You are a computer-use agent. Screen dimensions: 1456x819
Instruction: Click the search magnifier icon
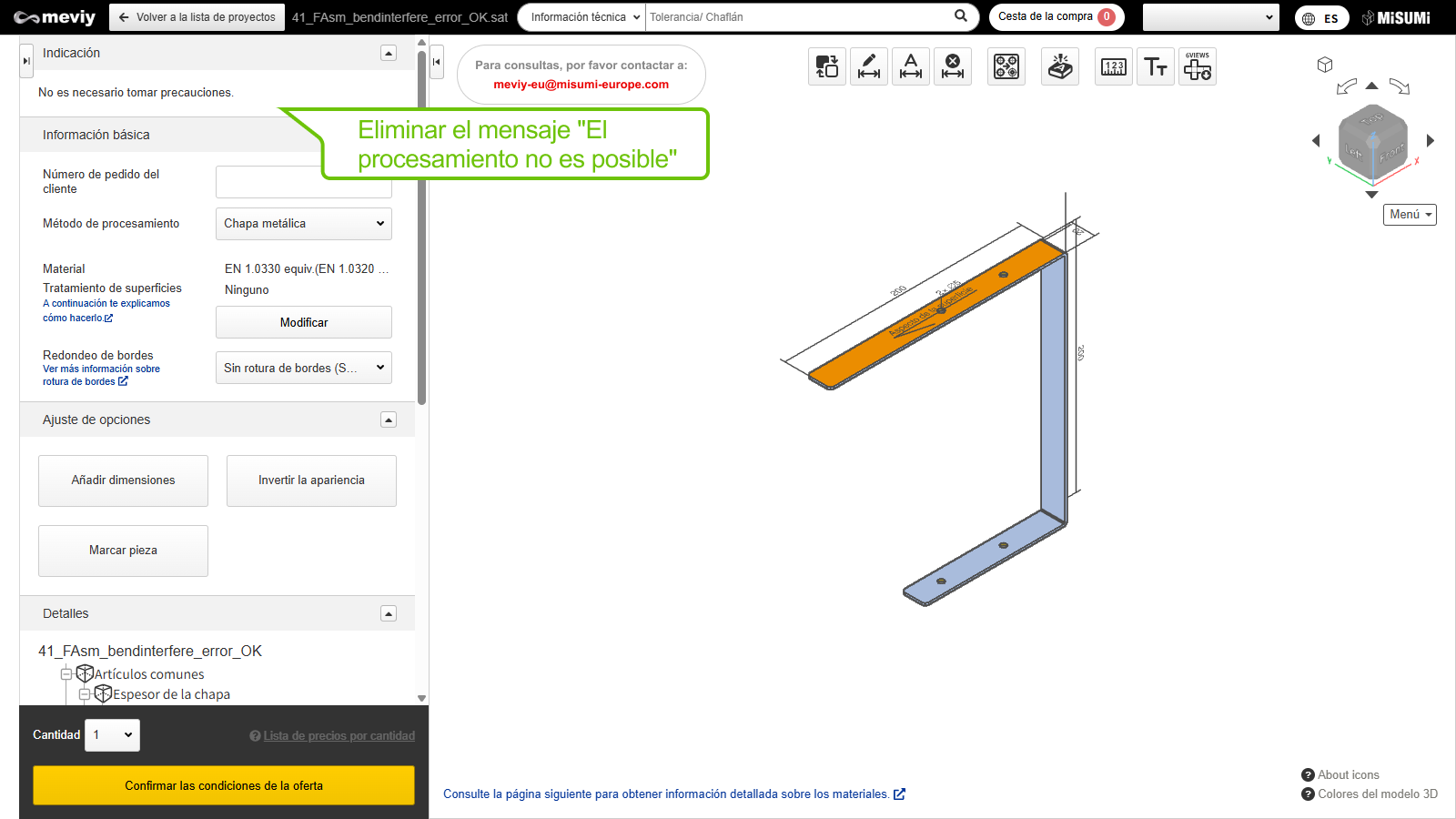[961, 16]
